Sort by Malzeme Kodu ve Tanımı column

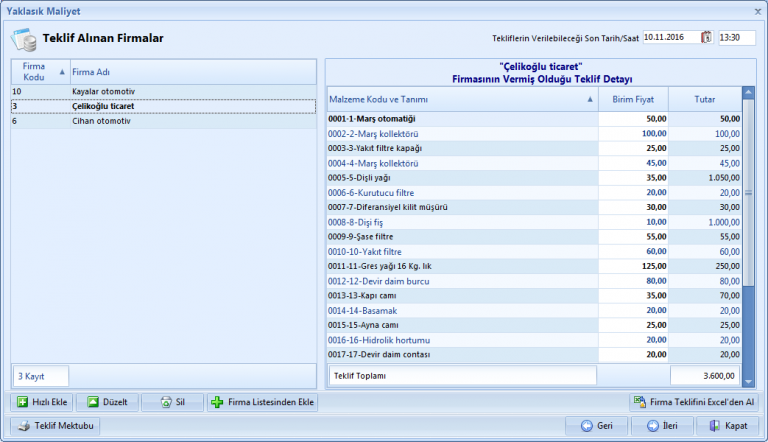461,99
